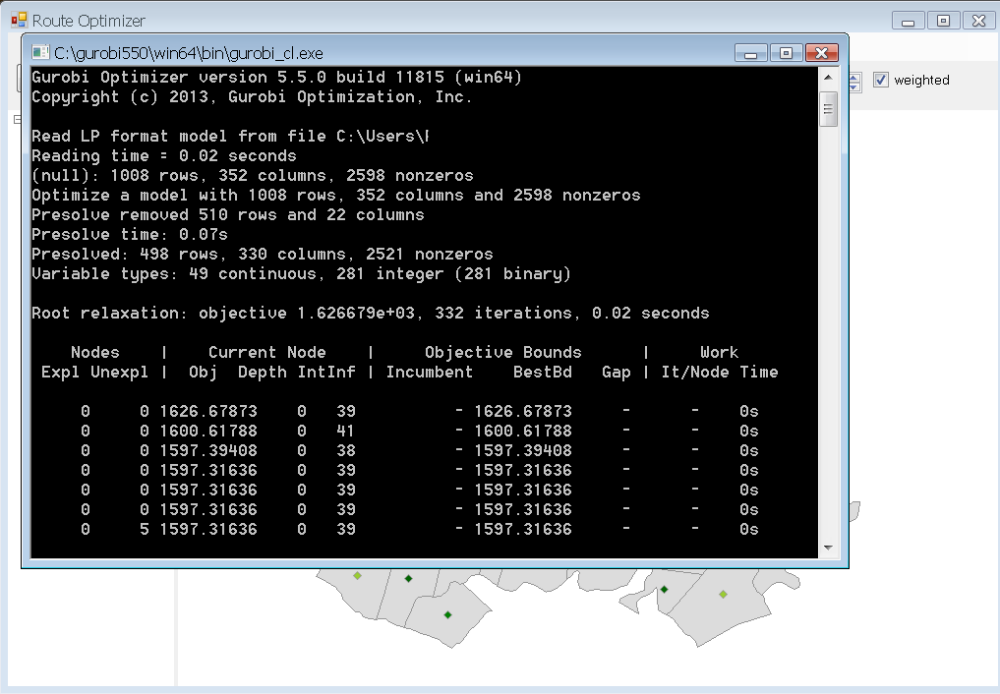Click the 'Objective Bounds' table header
The height and width of the screenshot is (694, 1000).
point(503,353)
